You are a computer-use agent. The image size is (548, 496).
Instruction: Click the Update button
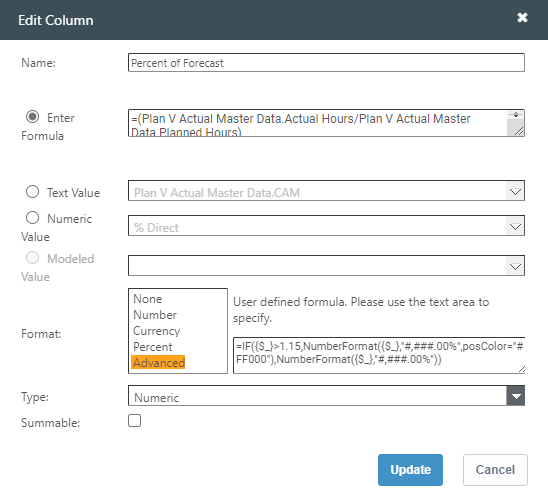click(x=410, y=470)
